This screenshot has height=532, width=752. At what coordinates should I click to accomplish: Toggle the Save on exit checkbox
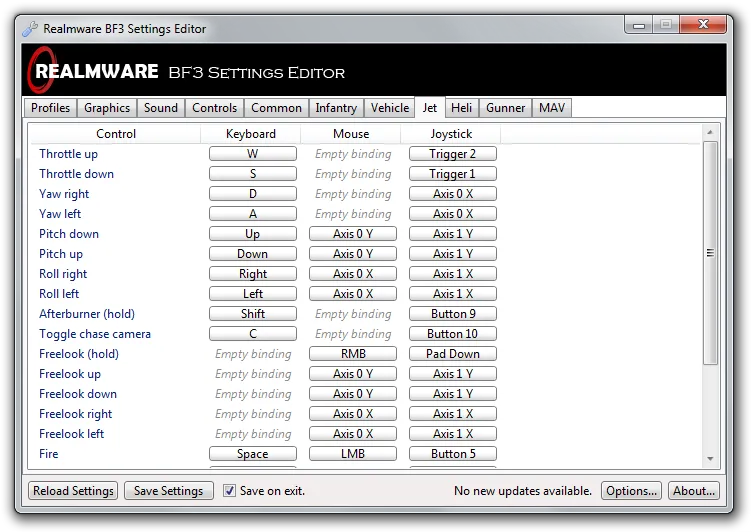(229, 491)
